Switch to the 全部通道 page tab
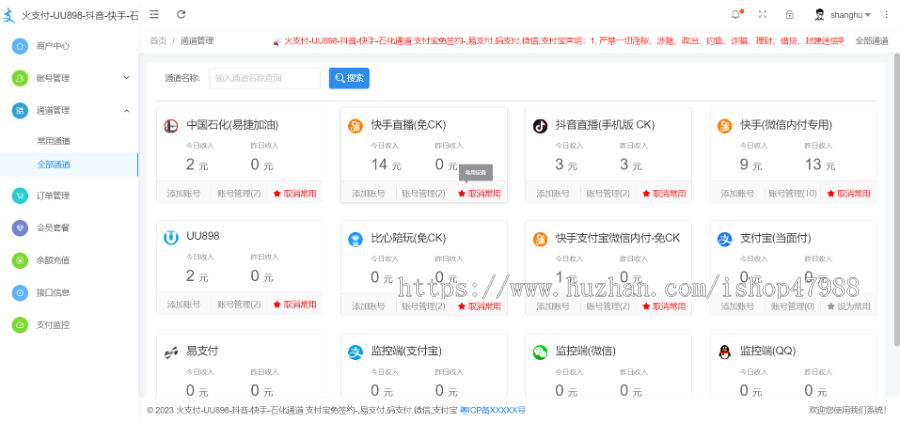This screenshot has height=423, width=900. pos(871,41)
